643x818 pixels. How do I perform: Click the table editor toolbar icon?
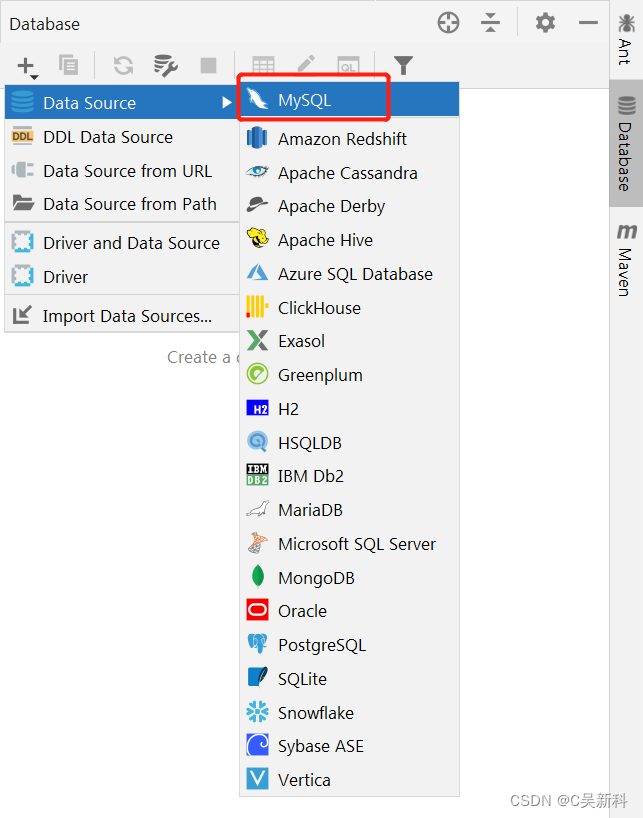263,66
